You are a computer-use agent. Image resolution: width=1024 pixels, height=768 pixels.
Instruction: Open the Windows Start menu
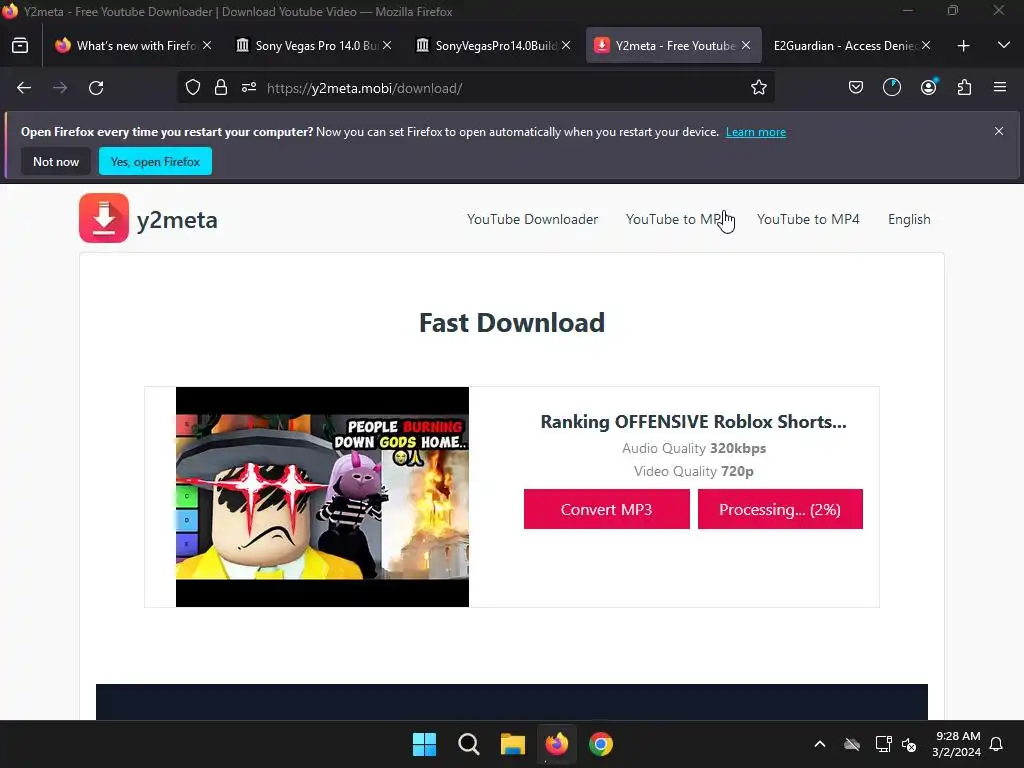coord(424,744)
